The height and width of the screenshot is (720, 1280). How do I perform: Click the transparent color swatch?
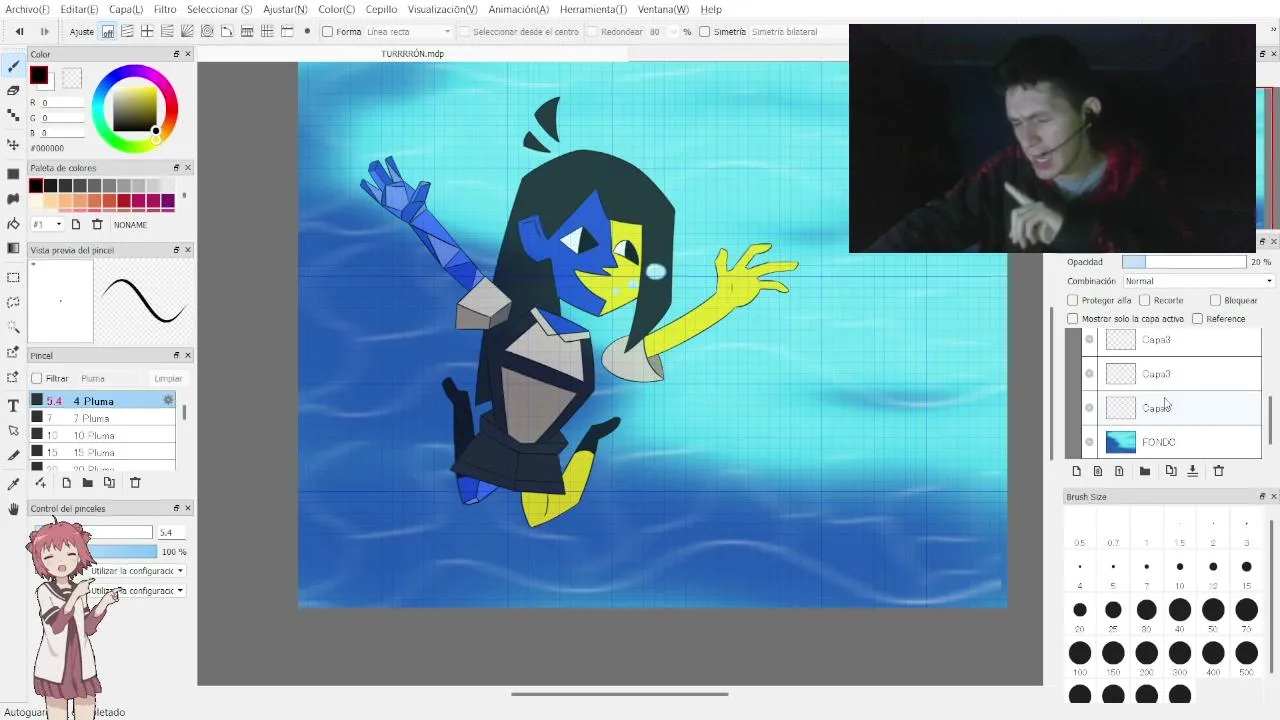click(x=71, y=78)
